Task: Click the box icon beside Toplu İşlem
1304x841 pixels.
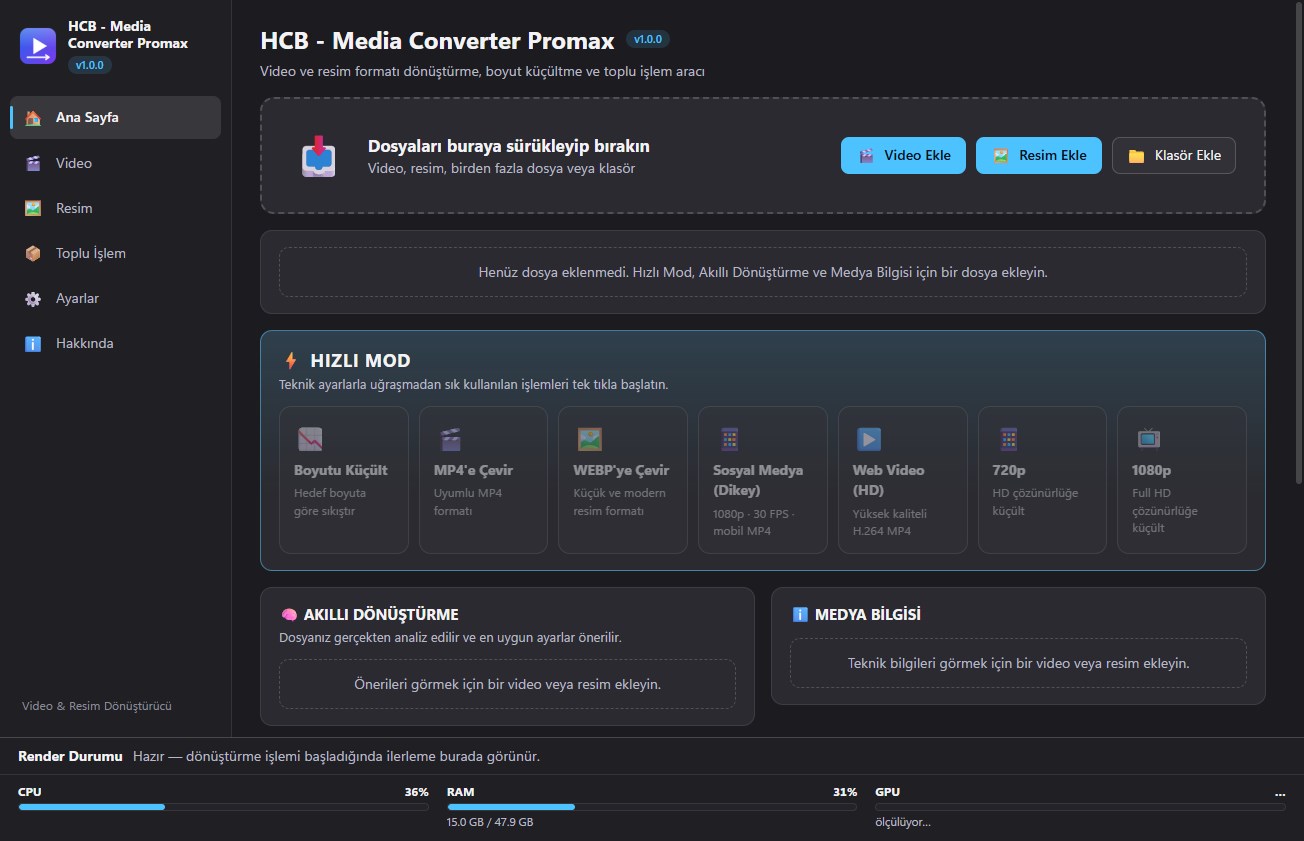Action: [x=33, y=253]
